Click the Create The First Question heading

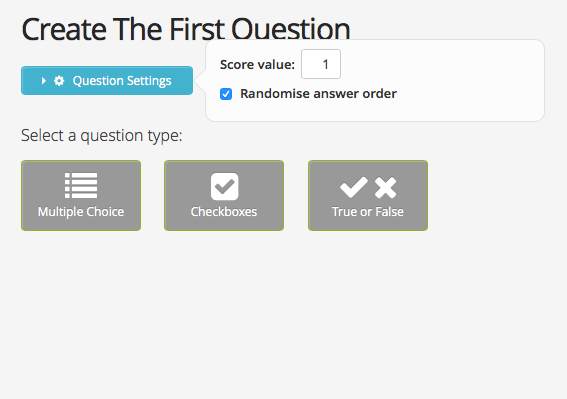(186, 29)
